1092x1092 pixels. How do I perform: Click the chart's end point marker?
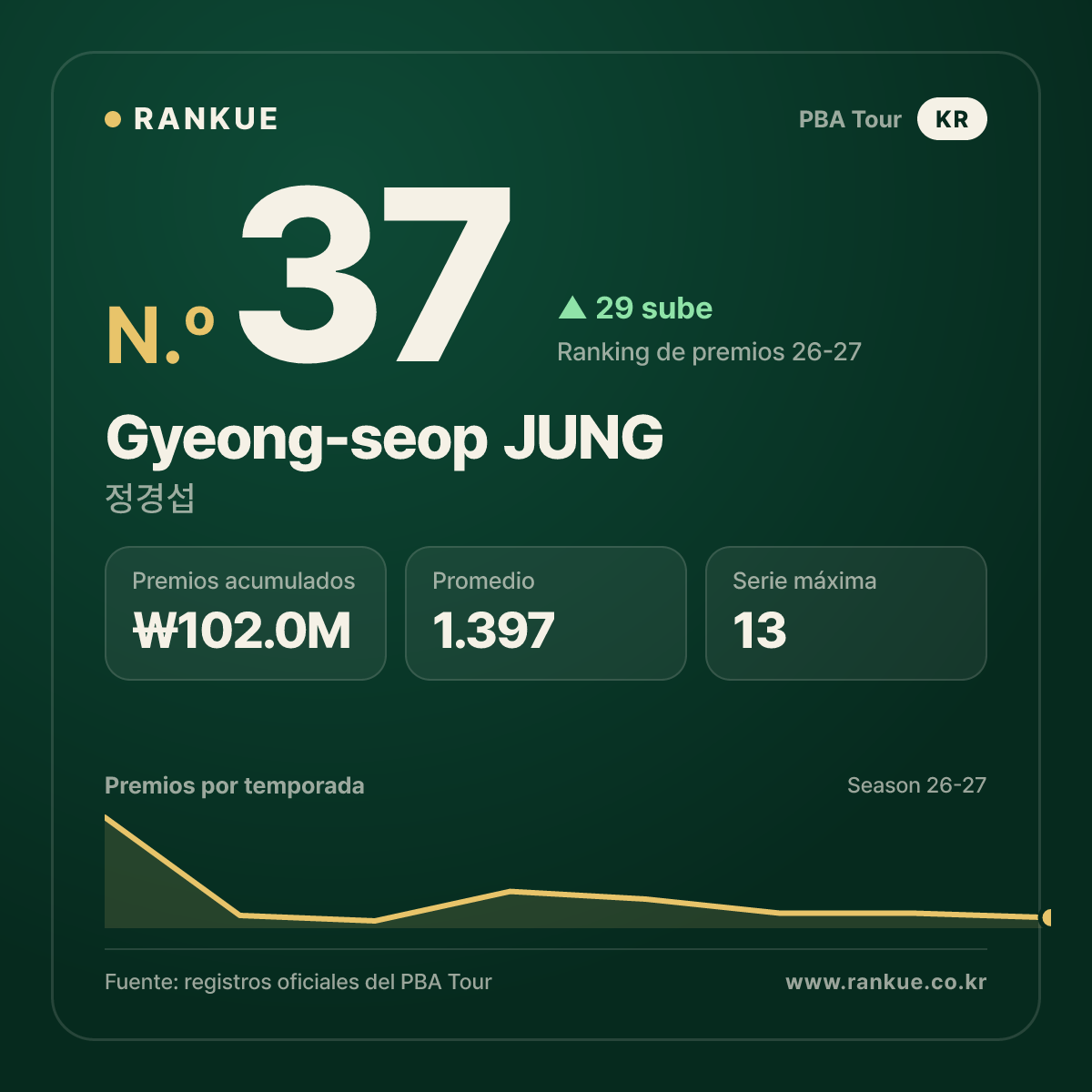point(1046,917)
